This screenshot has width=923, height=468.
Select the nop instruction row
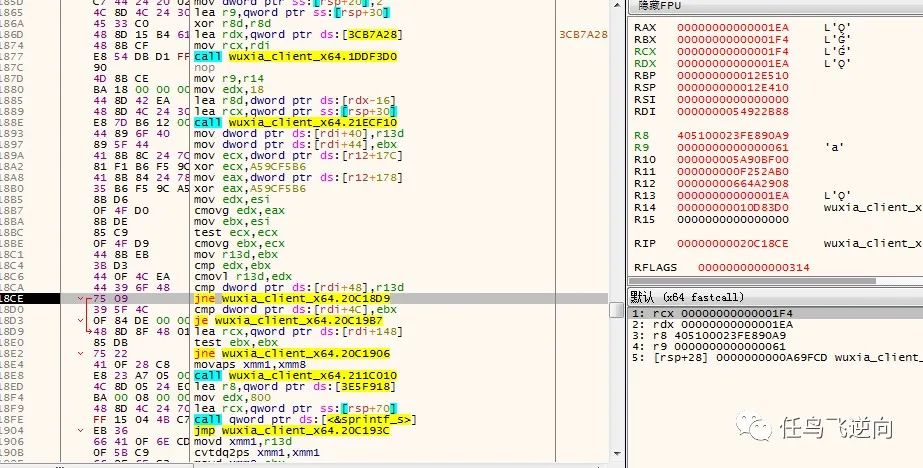point(205,68)
